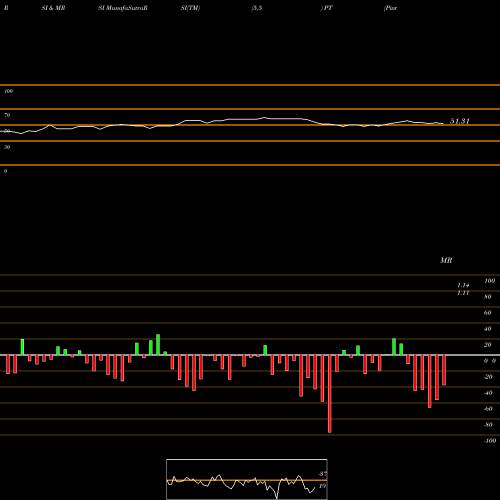Click the 'SI & MR' header text

click(53, 8)
